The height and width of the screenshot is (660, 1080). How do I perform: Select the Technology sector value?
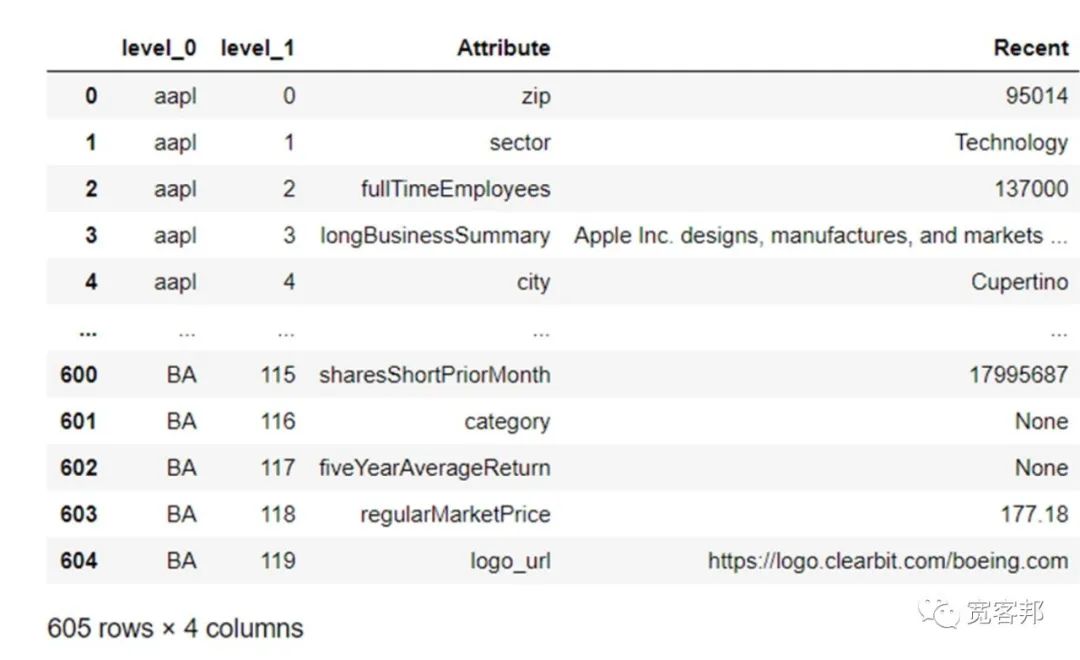pos(1011,143)
